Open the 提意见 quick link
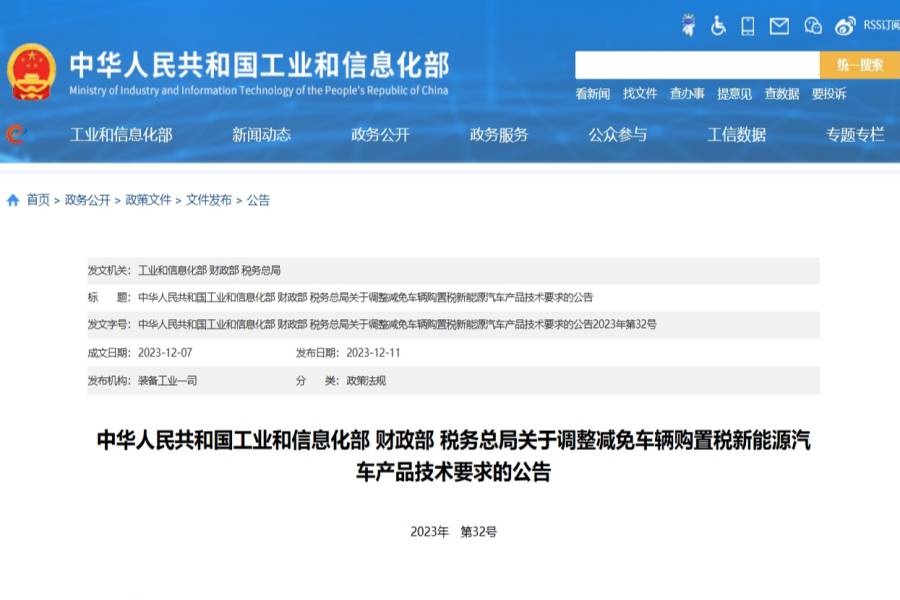 (734, 94)
